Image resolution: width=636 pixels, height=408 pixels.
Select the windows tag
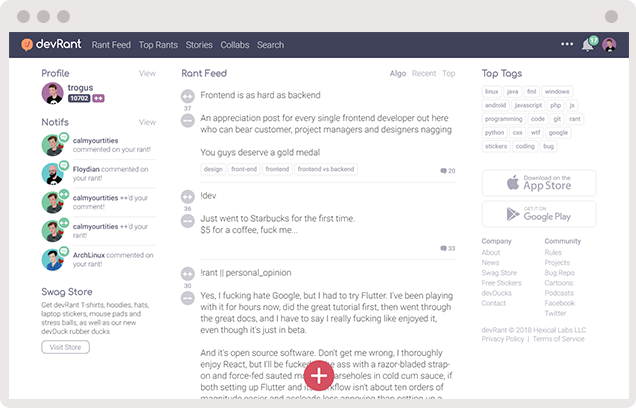[557, 92]
